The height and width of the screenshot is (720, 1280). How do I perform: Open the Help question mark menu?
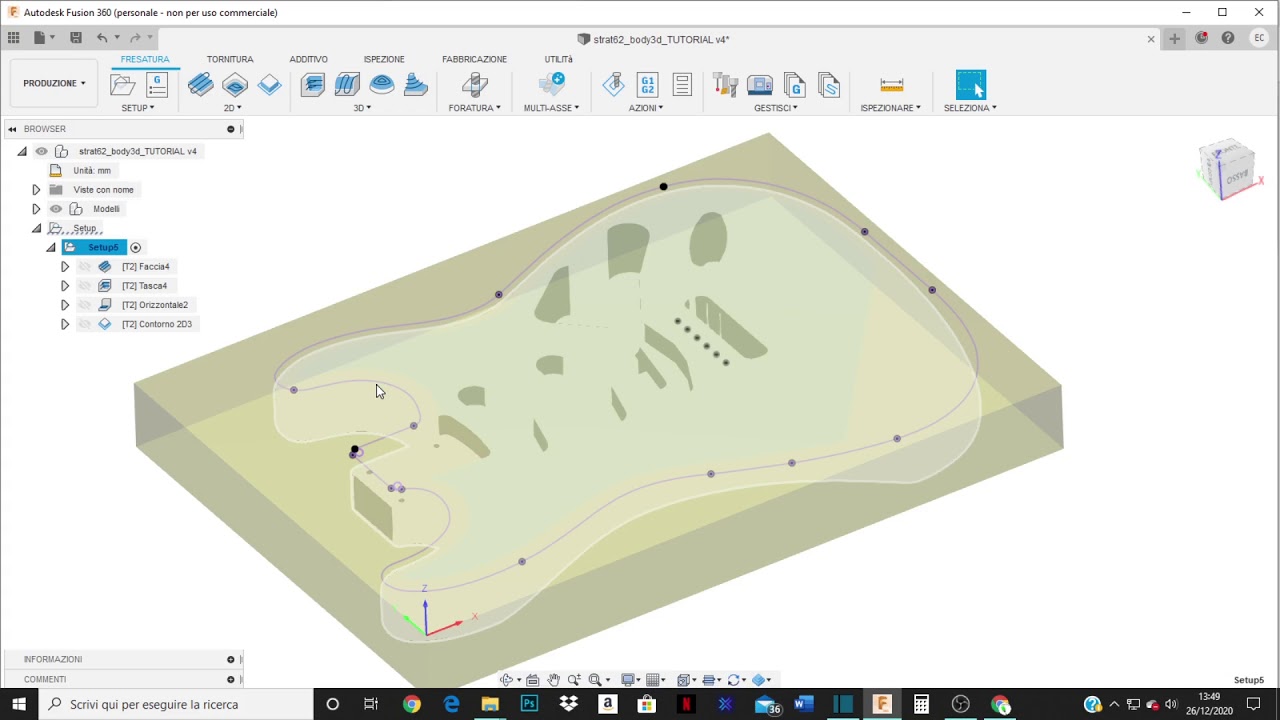coord(1228,38)
